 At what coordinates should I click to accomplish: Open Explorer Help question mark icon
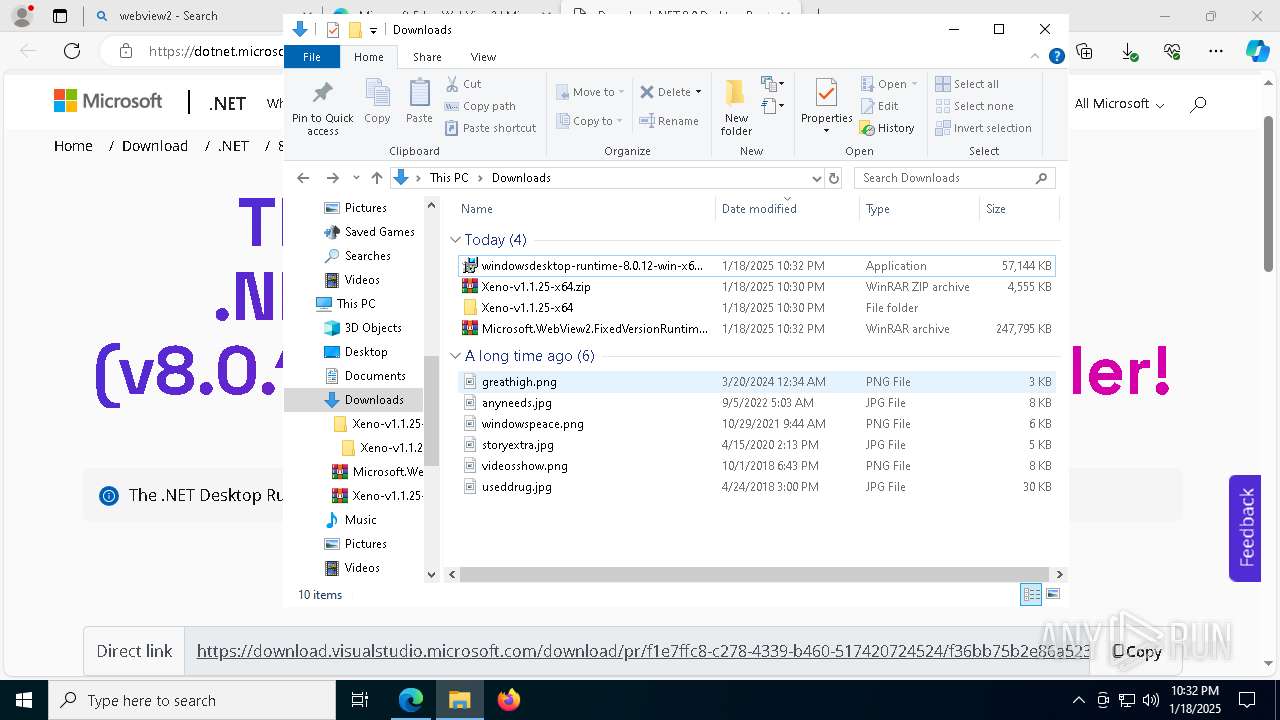[x=1056, y=57]
